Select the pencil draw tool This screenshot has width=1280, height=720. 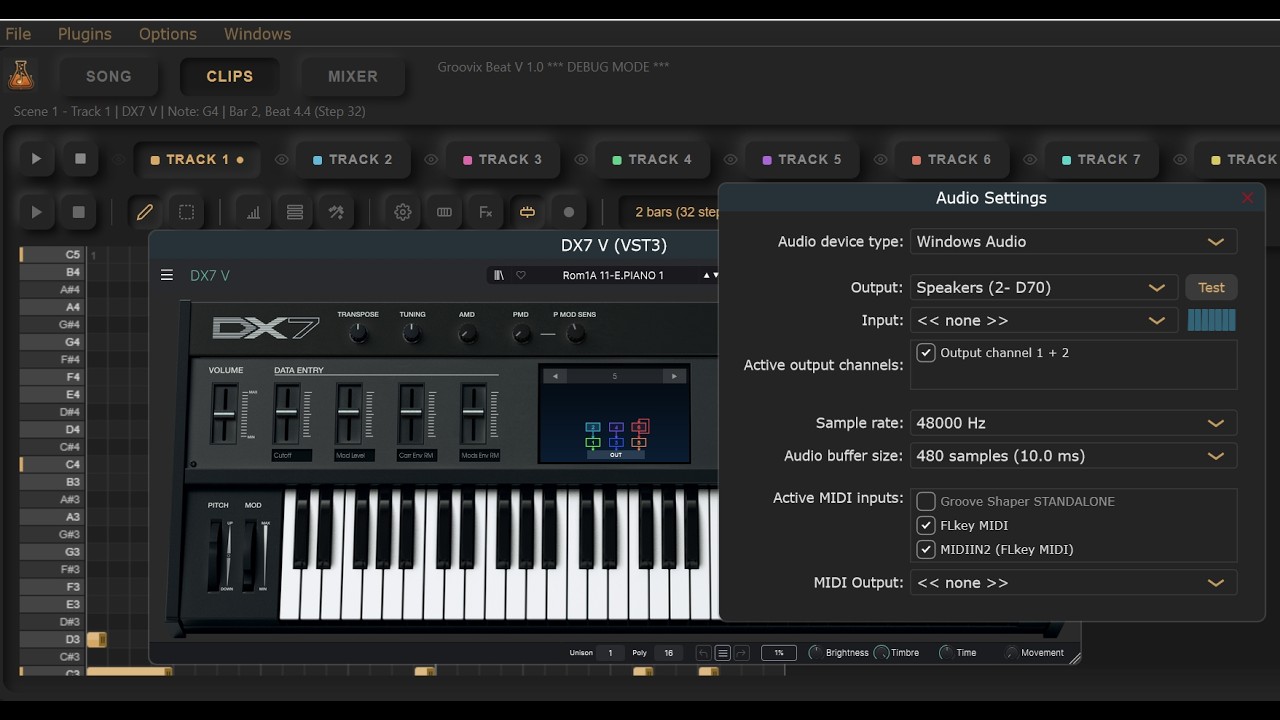click(145, 212)
